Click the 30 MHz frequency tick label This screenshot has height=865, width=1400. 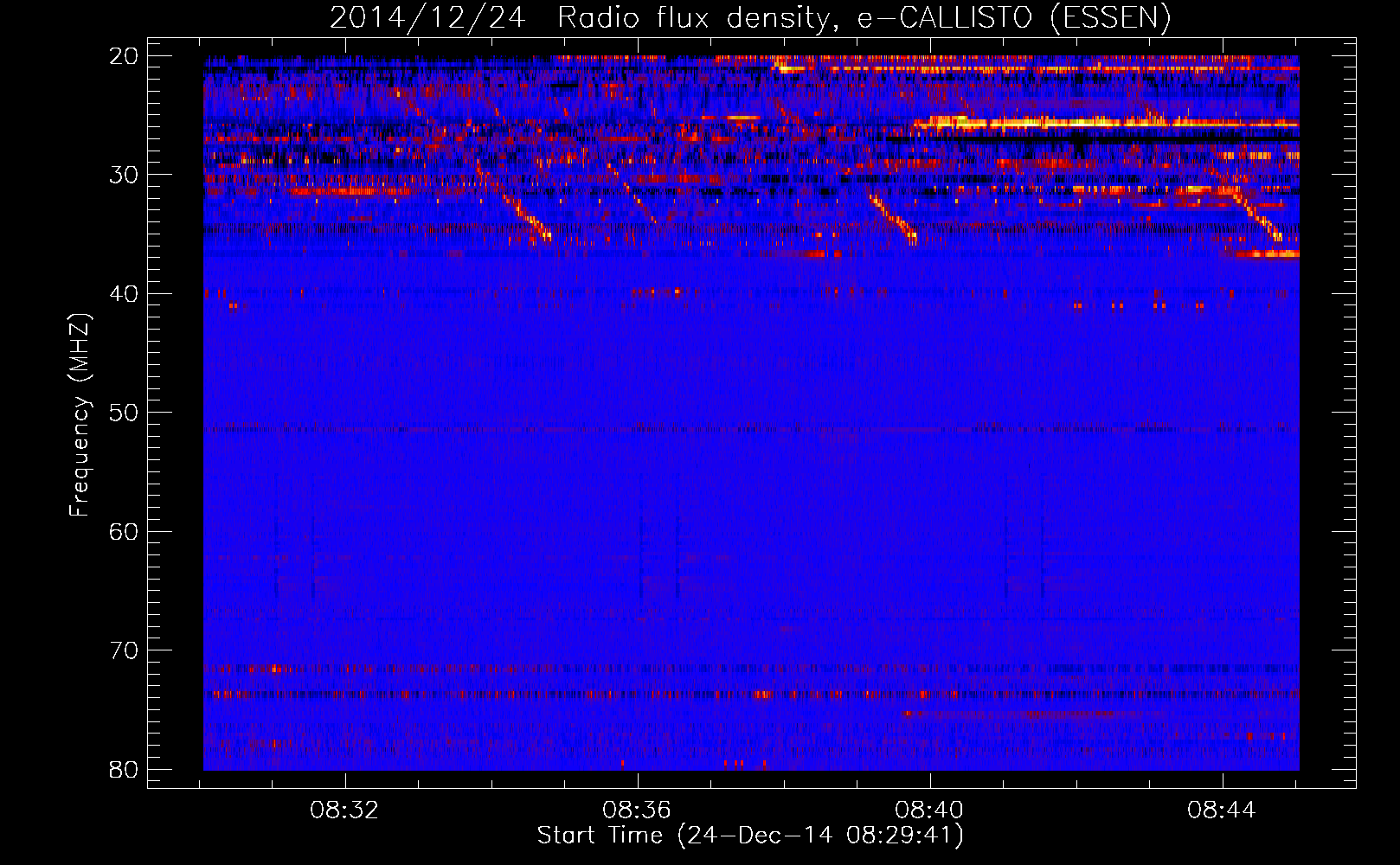(124, 175)
